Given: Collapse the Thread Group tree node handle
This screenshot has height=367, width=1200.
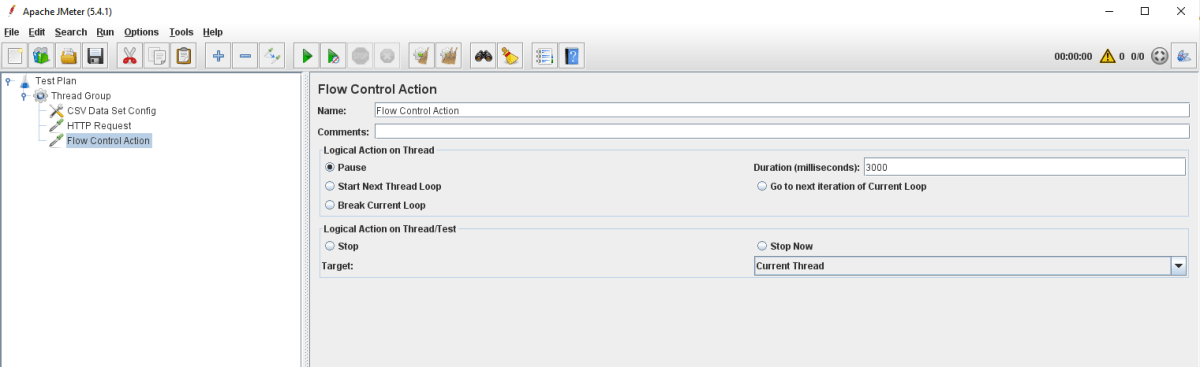Looking at the screenshot, I should pyautogui.click(x=24, y=96).
